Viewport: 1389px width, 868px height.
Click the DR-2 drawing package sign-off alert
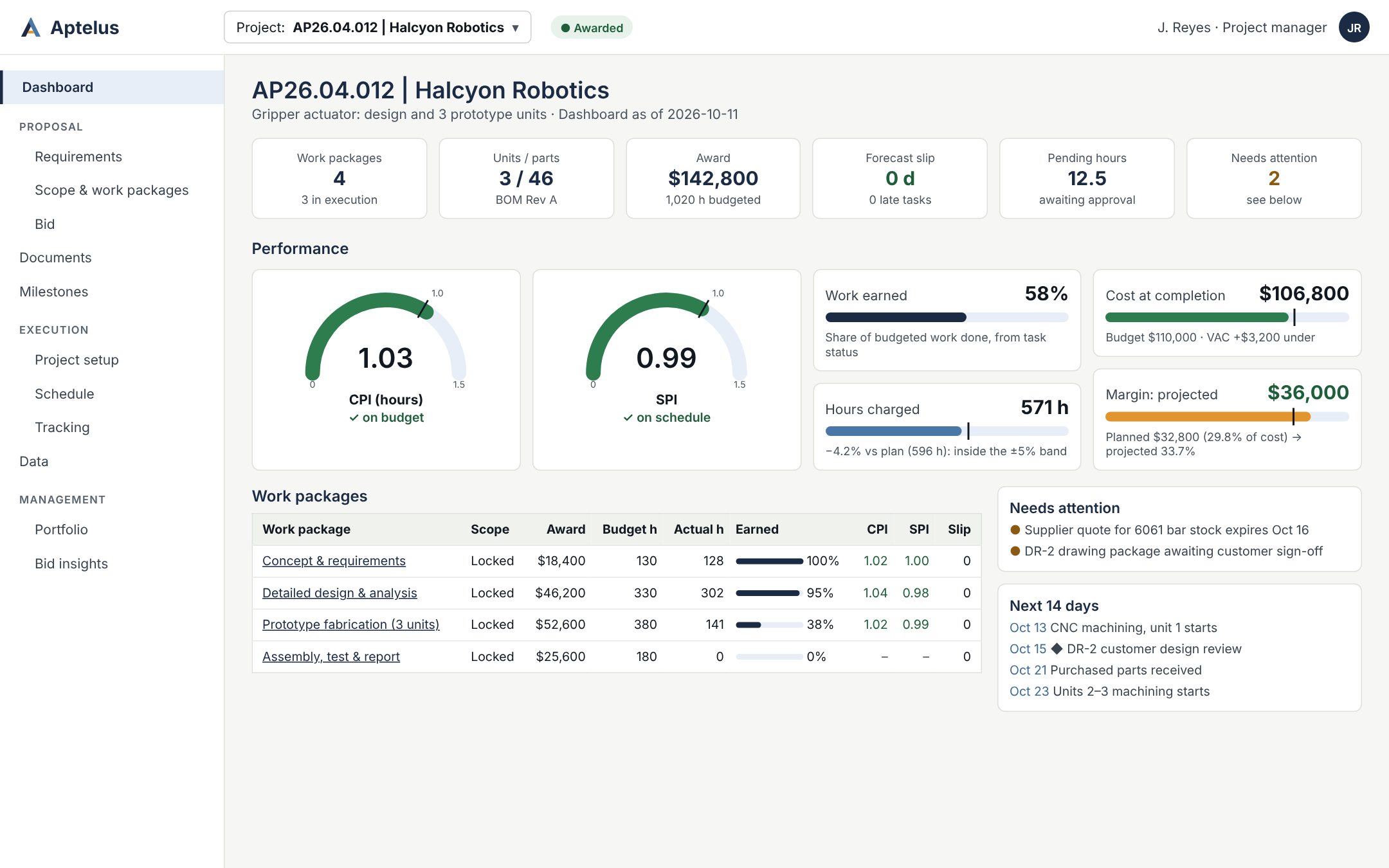1167,551
